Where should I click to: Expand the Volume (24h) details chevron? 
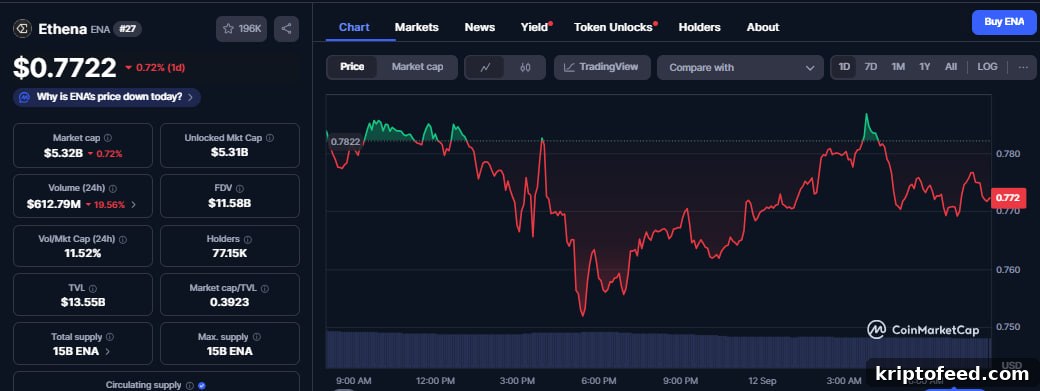[133, 204]
